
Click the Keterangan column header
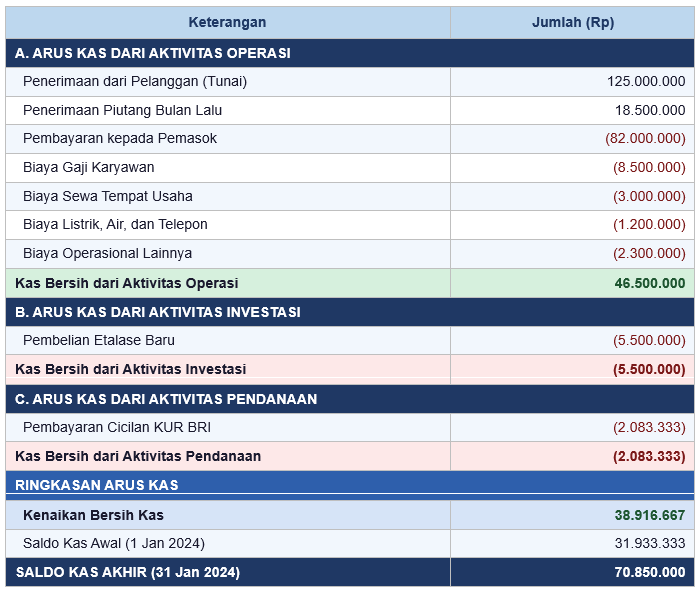pos(227,23)
